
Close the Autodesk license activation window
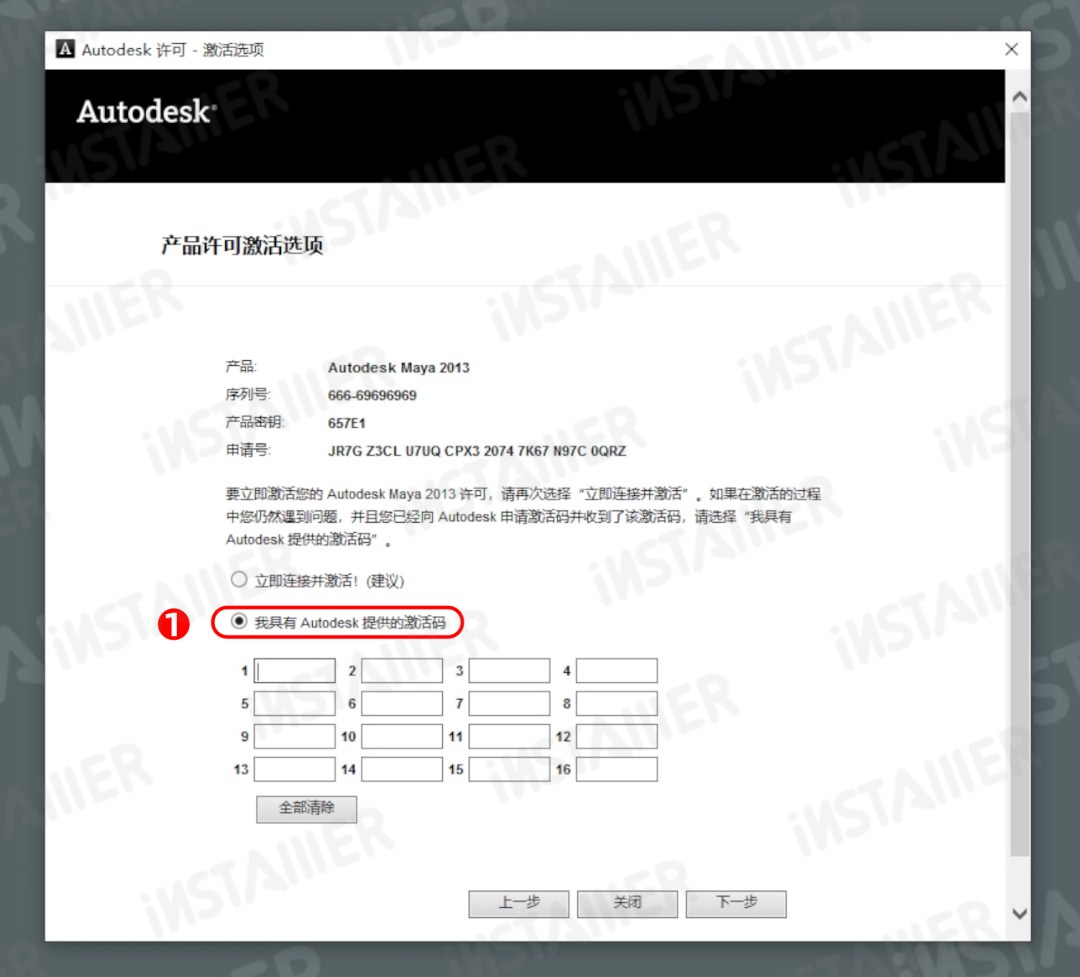pos(1011,50)
